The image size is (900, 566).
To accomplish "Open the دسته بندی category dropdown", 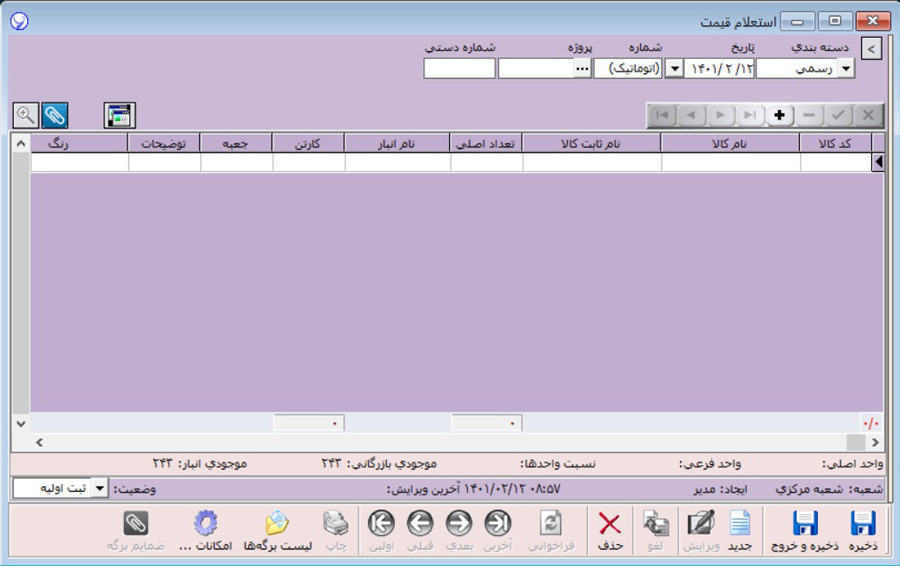I will pyautogui.click(x=845, y=69).
